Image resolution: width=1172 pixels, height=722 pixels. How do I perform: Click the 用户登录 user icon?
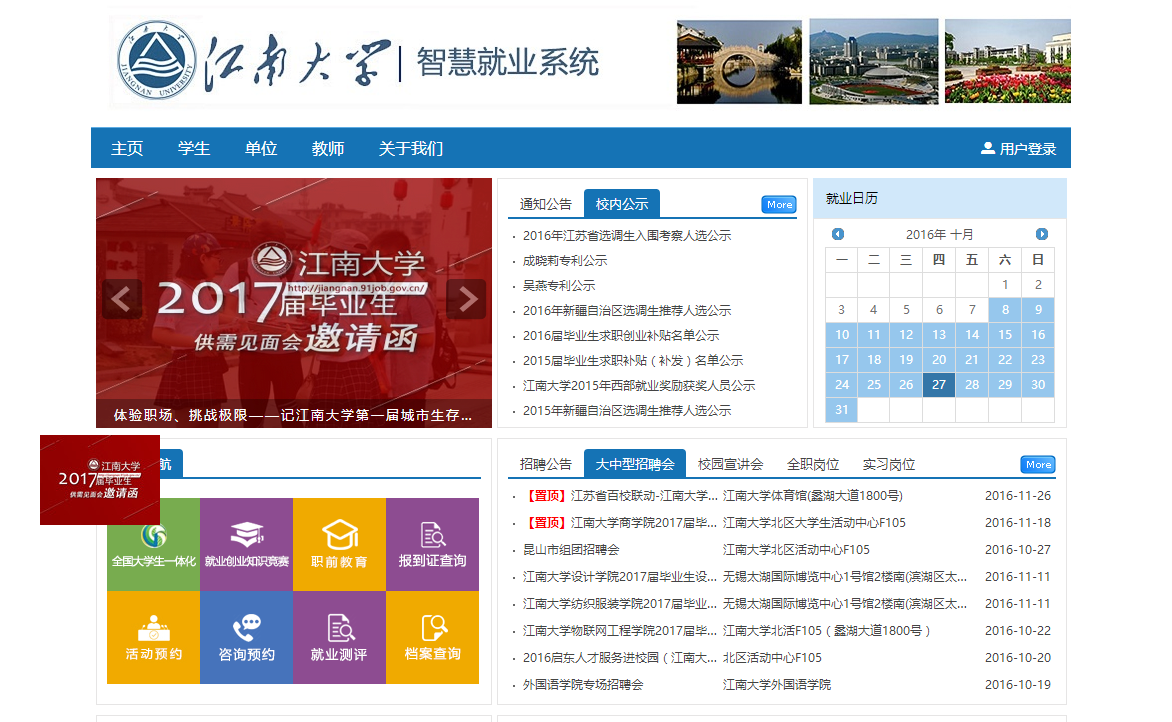(987, 148)
